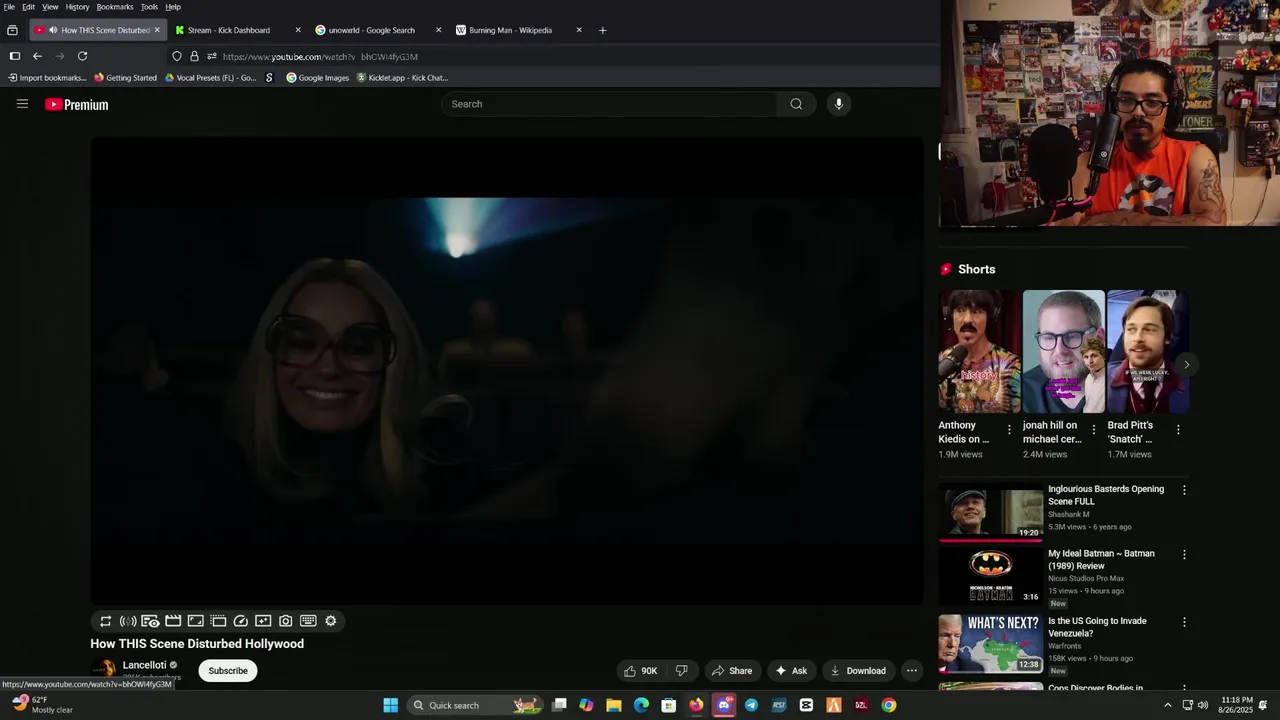
Task: Open Lancelloti channel name link
Action: click(x=144, y=665)
